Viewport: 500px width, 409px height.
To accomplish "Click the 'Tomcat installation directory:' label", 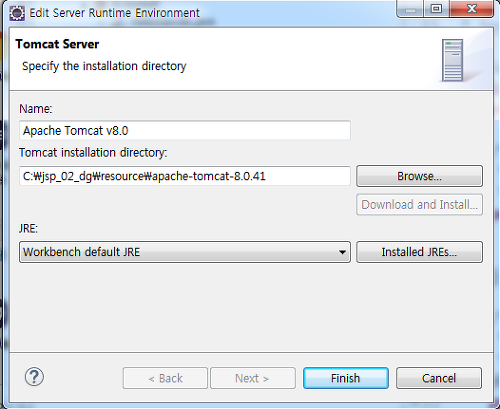I will click(93, 153).
